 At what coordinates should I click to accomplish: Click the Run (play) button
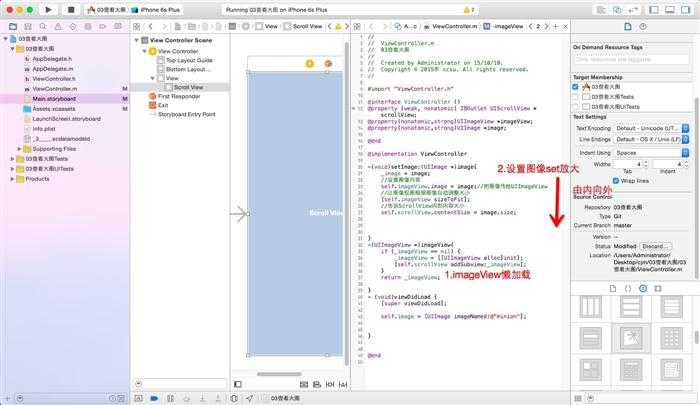coord(49,9)
